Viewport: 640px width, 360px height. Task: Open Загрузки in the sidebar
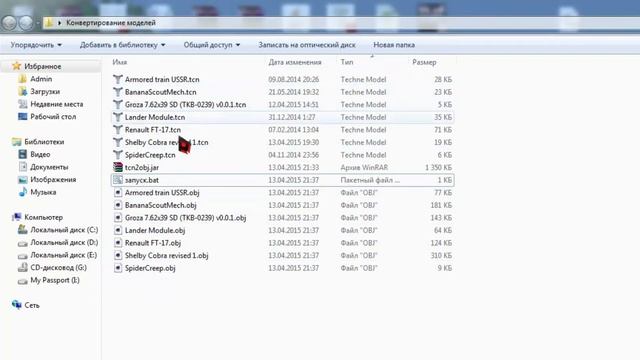pyautogui.click(x=45, y=91)
